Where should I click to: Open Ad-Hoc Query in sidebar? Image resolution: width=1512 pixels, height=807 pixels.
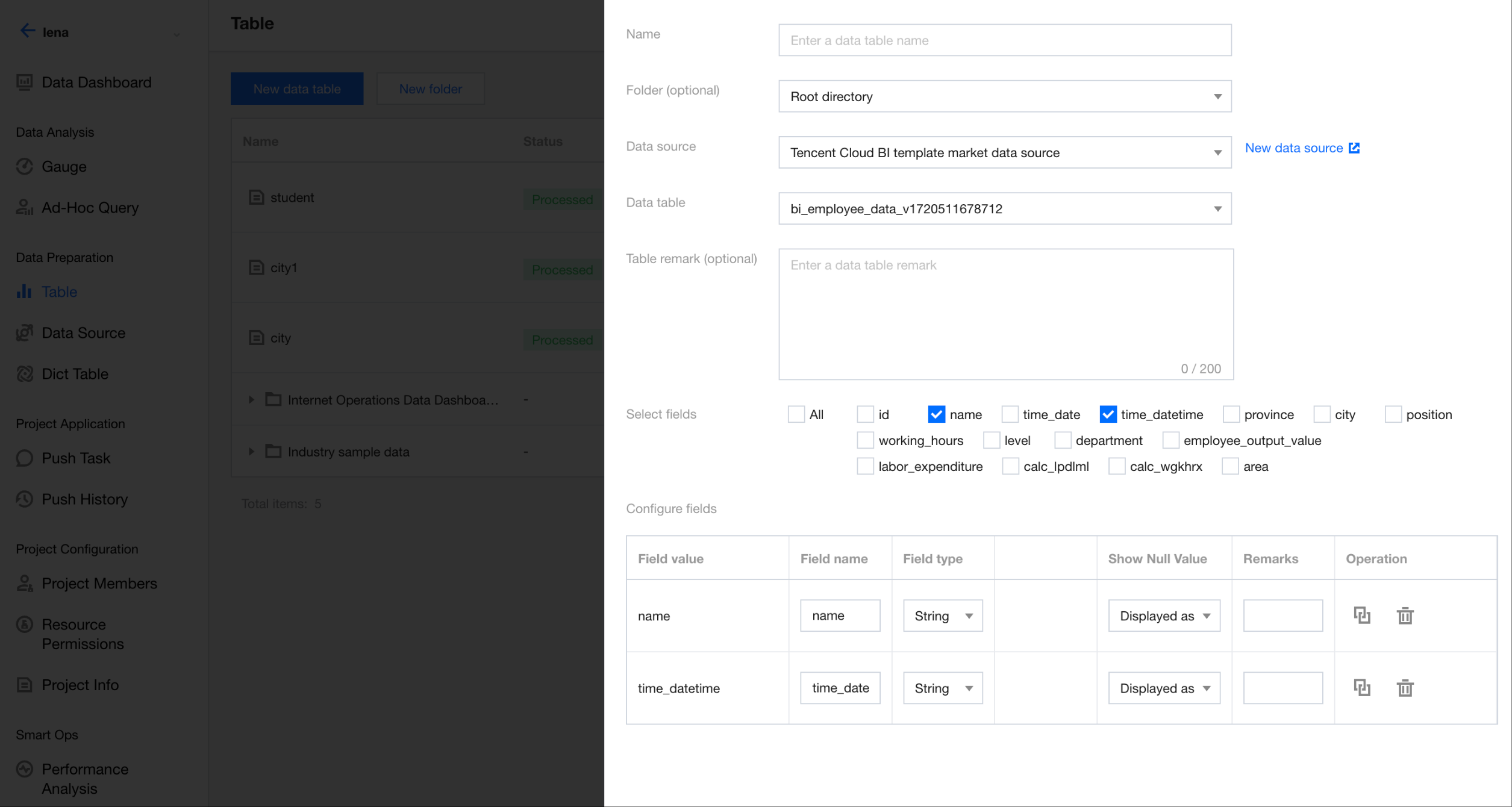pos(90,208)
